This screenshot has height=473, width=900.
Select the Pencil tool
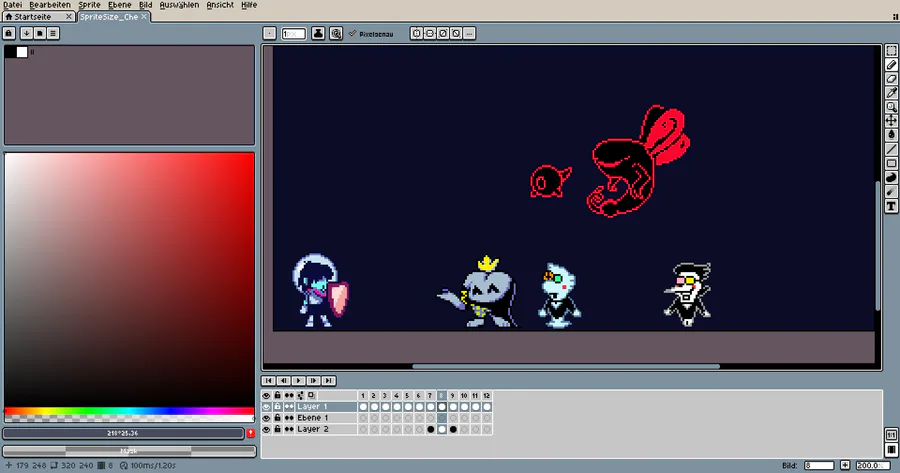pos(891,65)
